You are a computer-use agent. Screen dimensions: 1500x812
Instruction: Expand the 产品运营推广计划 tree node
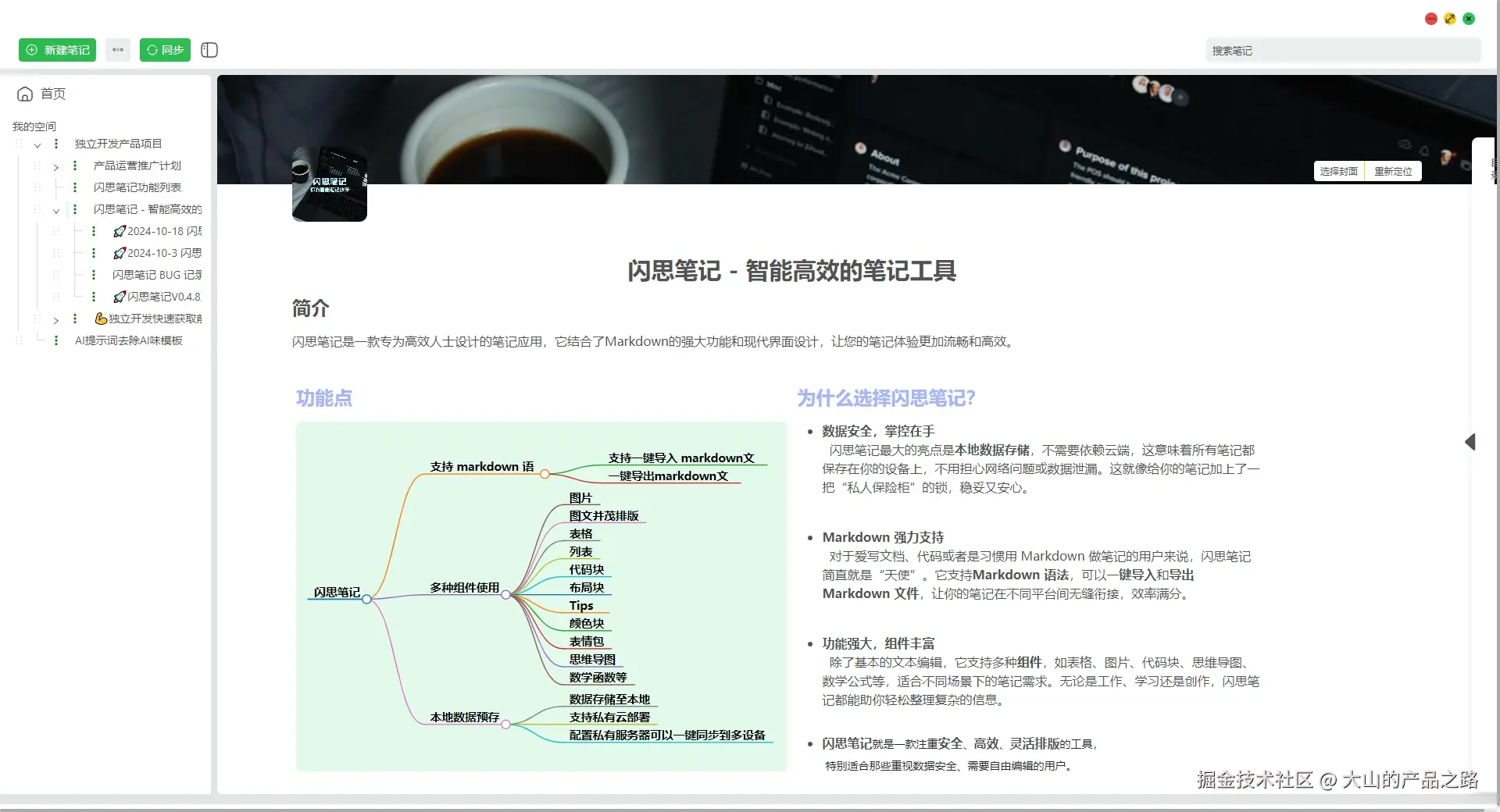(55, 166)
